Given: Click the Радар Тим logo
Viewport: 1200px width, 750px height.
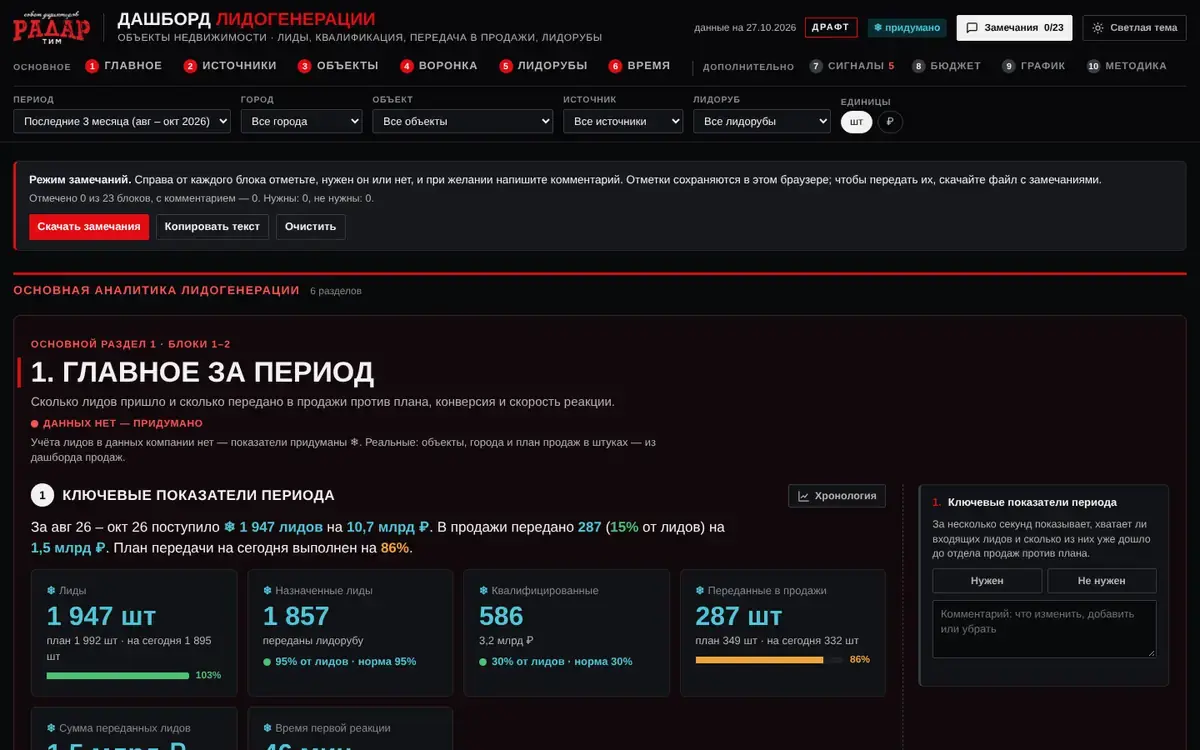Looking at the screenshot, I should point(51,27).
